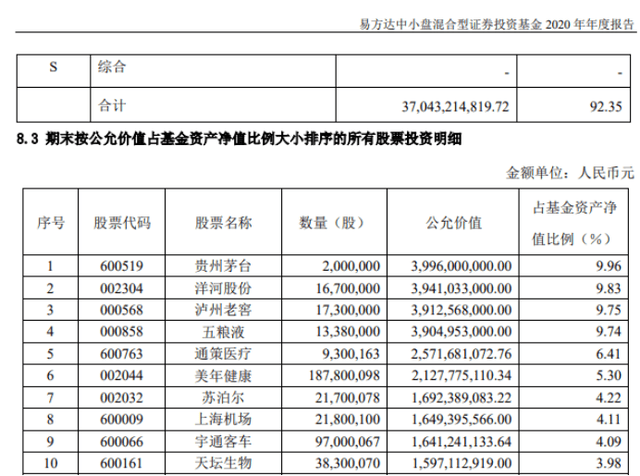Select stock code 600009
The height and width of the screenshot is (476, 640).
(x=122, y=419)
